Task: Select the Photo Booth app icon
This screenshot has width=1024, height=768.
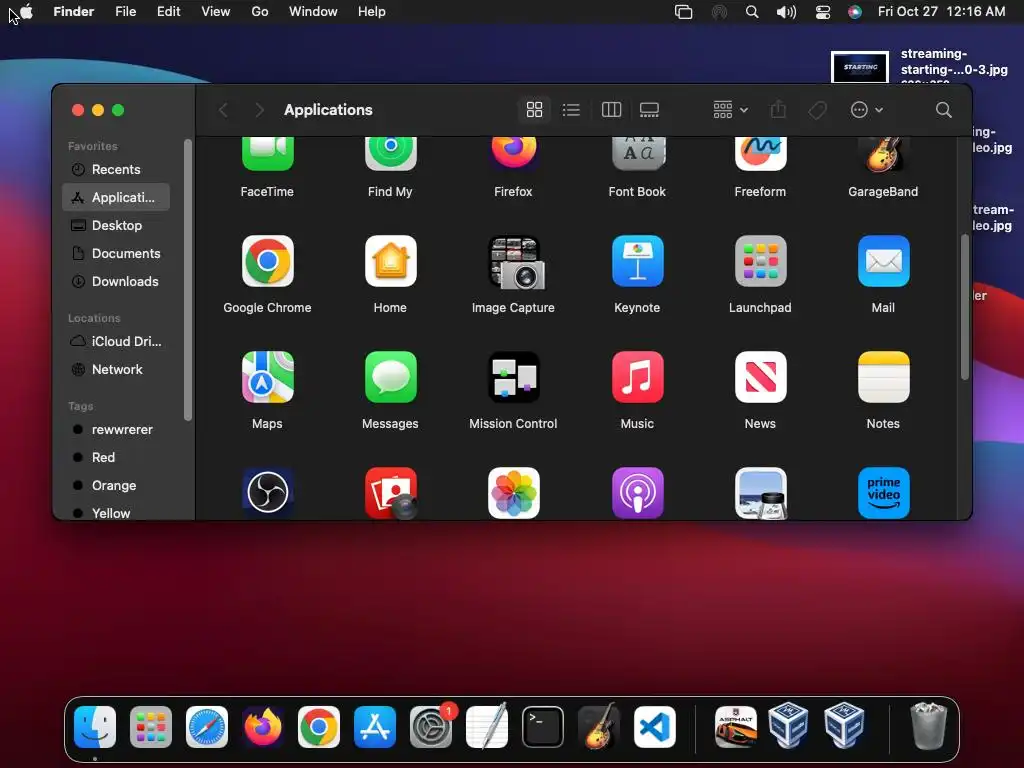Action: 390,493
